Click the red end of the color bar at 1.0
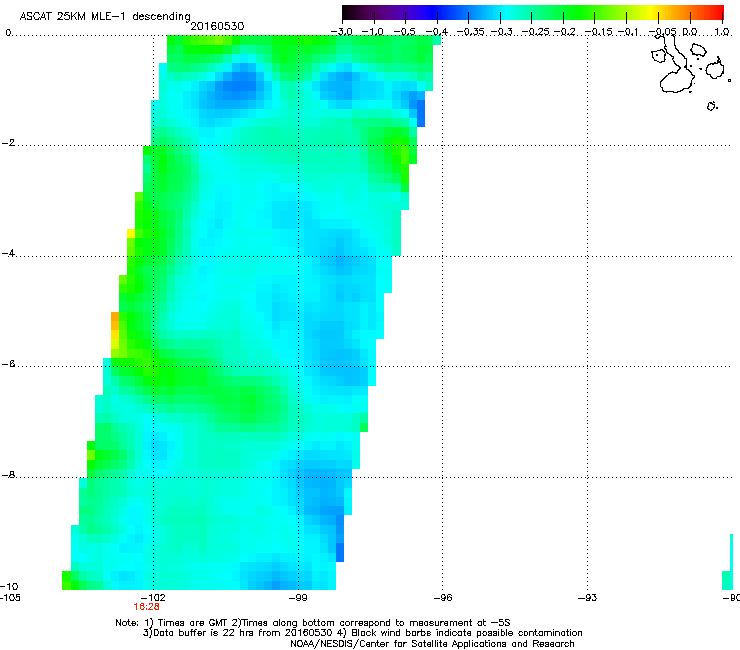The width and height of the screenshot is (740, 650). (x=719, y=13)
